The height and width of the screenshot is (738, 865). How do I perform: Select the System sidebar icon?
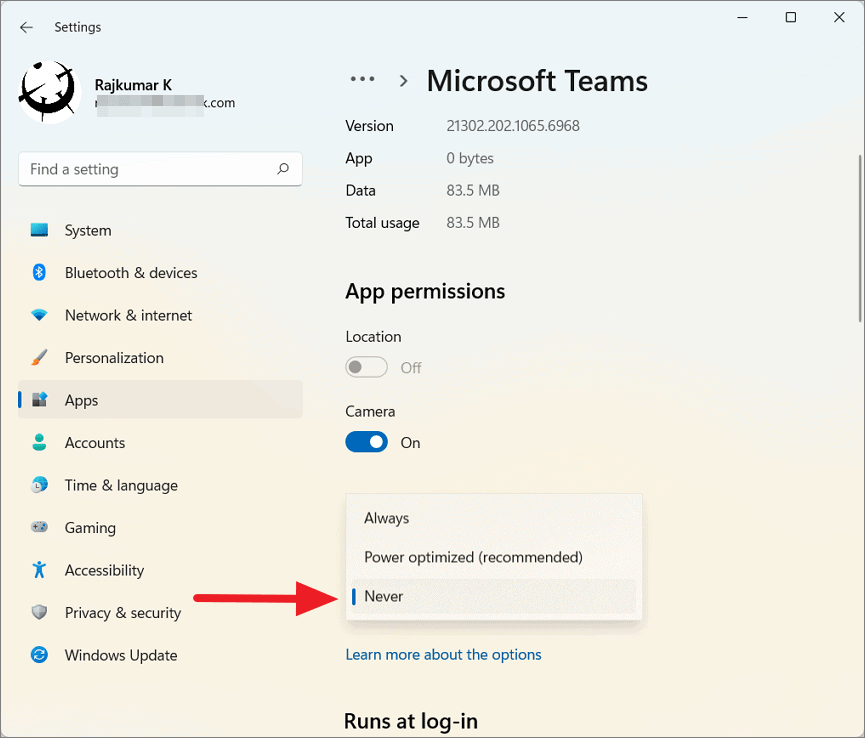39,230
